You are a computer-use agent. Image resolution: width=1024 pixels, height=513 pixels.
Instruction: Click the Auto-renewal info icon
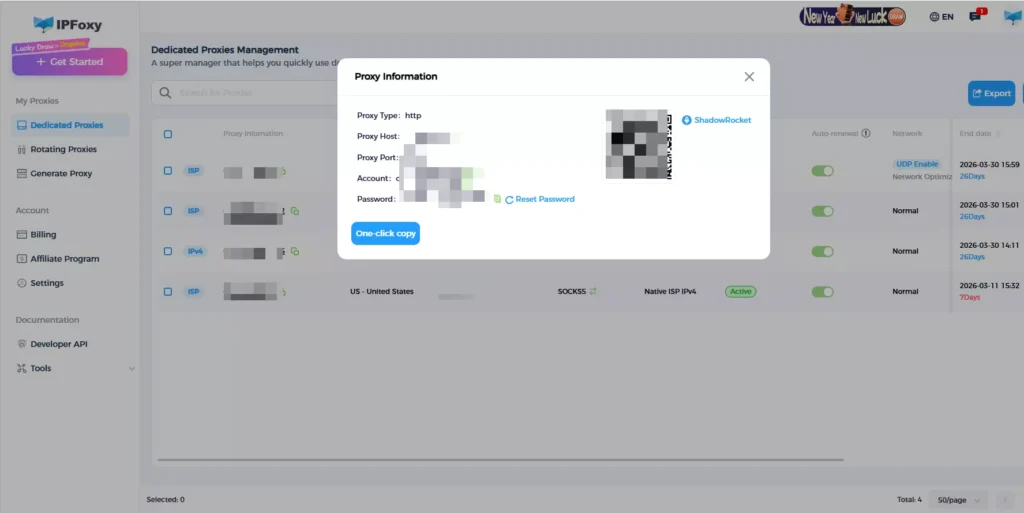coord(866,133)
